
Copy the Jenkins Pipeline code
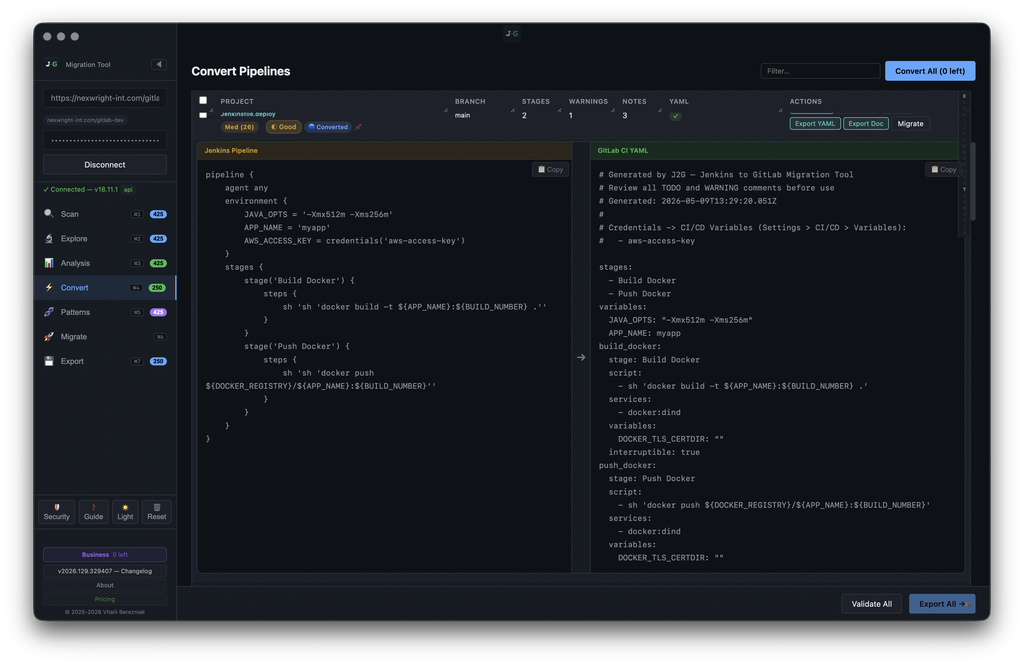point(551,169)
